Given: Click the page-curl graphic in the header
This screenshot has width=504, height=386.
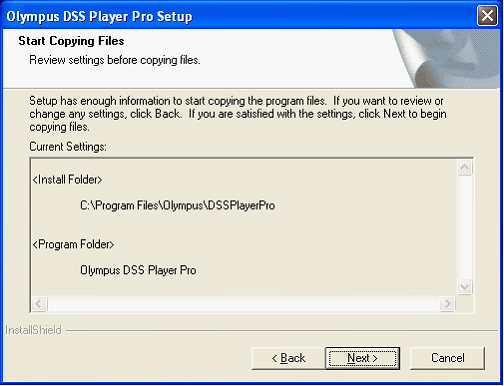Looking at the screenshot, I should pyautogui.click(x=447, y=59).
